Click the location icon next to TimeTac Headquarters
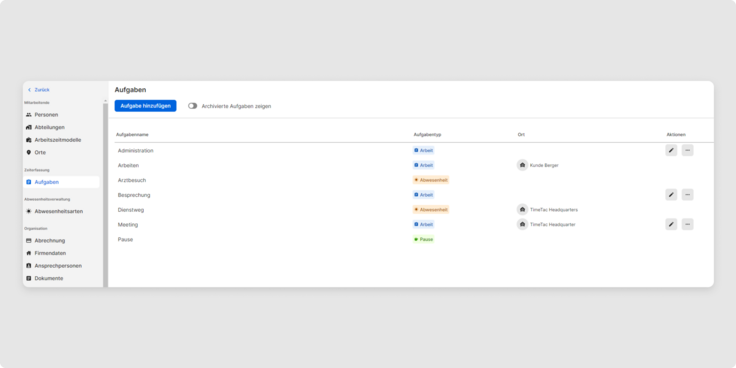736x368 pixels. (522, 210)
